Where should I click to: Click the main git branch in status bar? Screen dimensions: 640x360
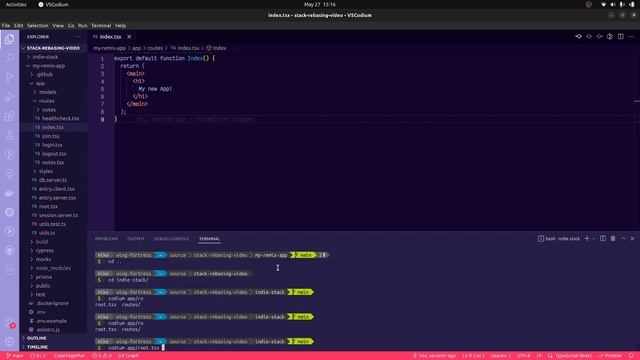[x=15, y=356]
